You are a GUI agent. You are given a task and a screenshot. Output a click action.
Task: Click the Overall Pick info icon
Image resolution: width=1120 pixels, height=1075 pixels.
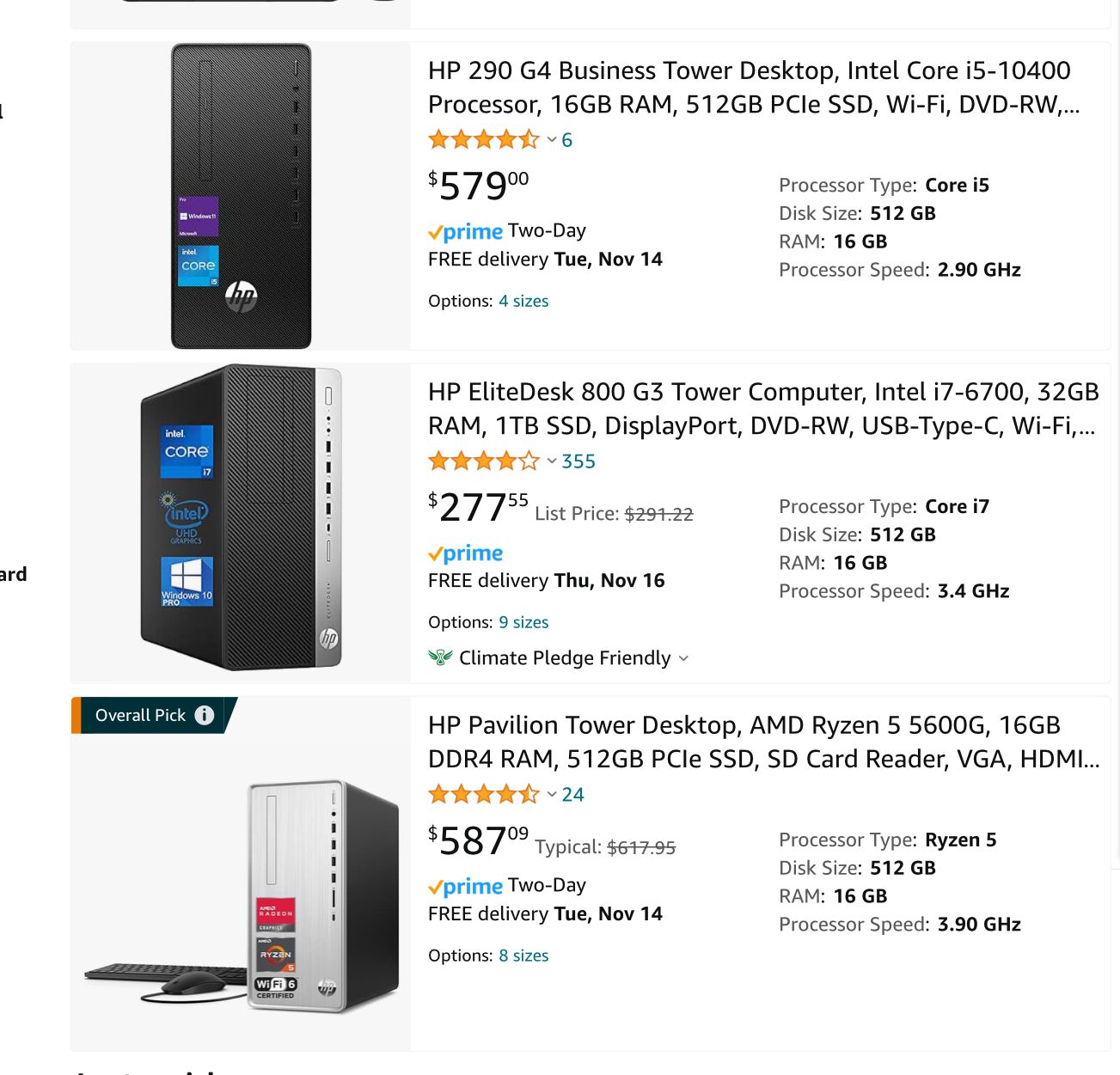click(204, 715)
